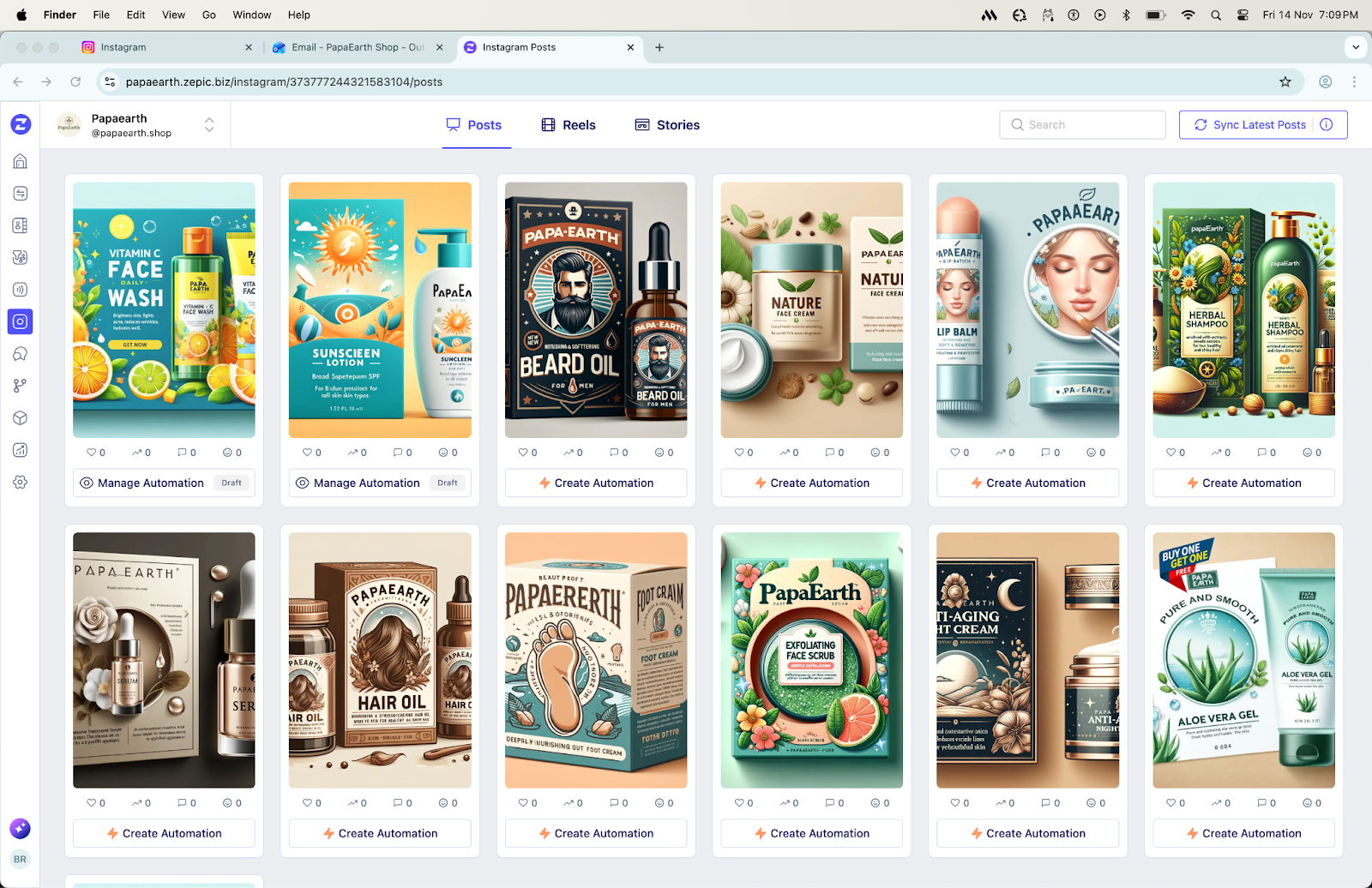Create Automation for Aloe Vera Gel post
1372x888 pixels.
[x=1243, y=833]
